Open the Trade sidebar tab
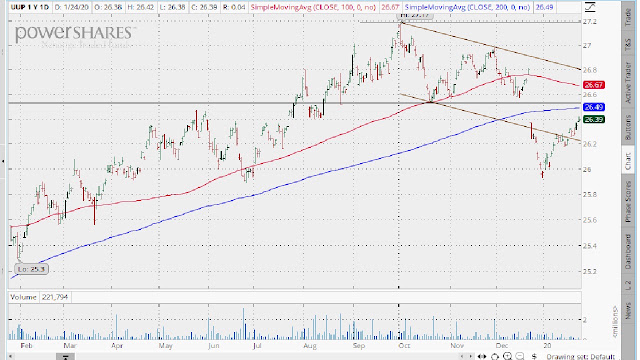The image size is (640, 360). click(x=629, y=17)
